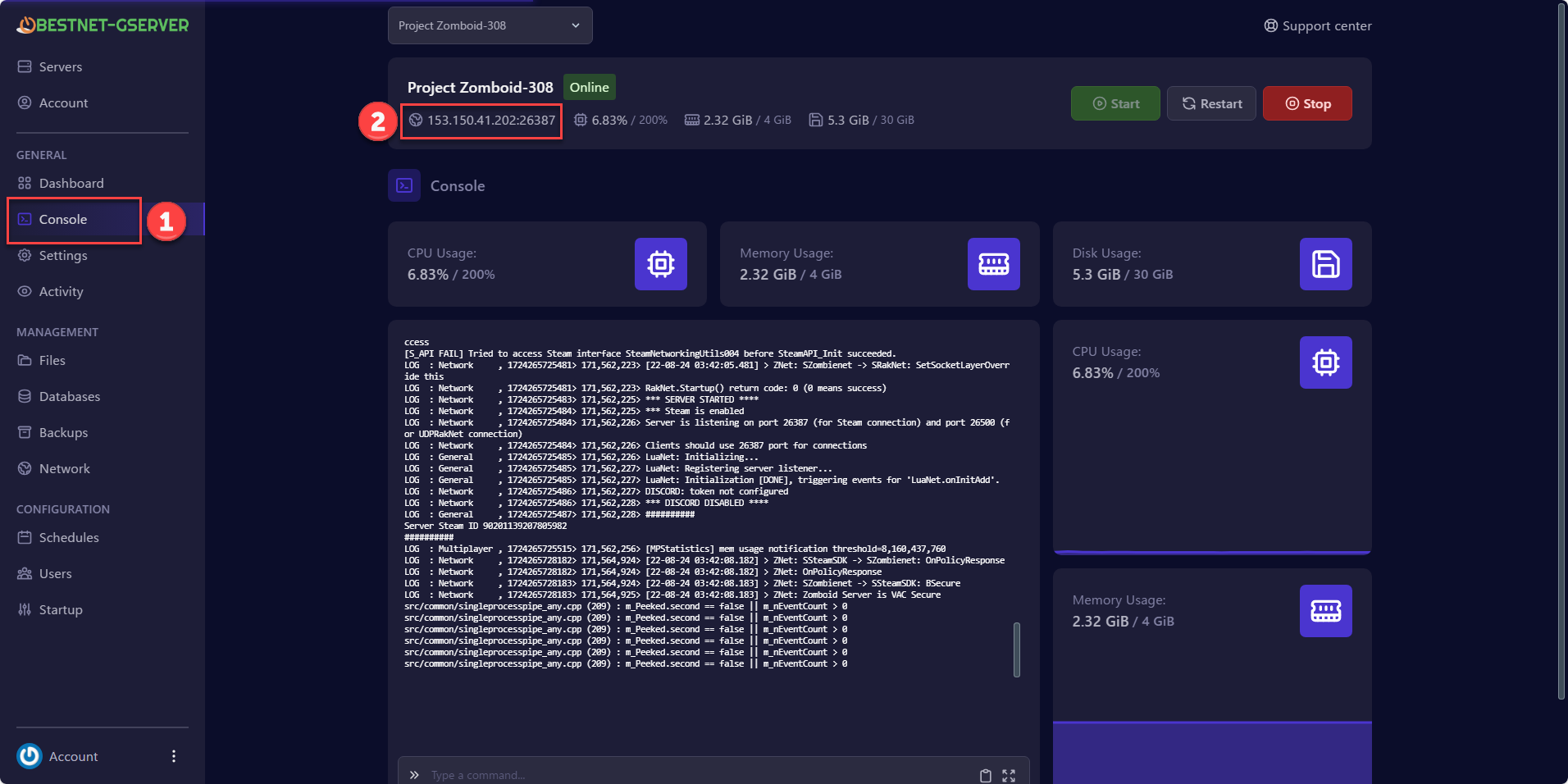Image resolution: width=1568 pixels, height=784 pixels.
Task: Click the CPU chip icon in top CPU card
Action: pyautogui.click(x=660, y=264)
